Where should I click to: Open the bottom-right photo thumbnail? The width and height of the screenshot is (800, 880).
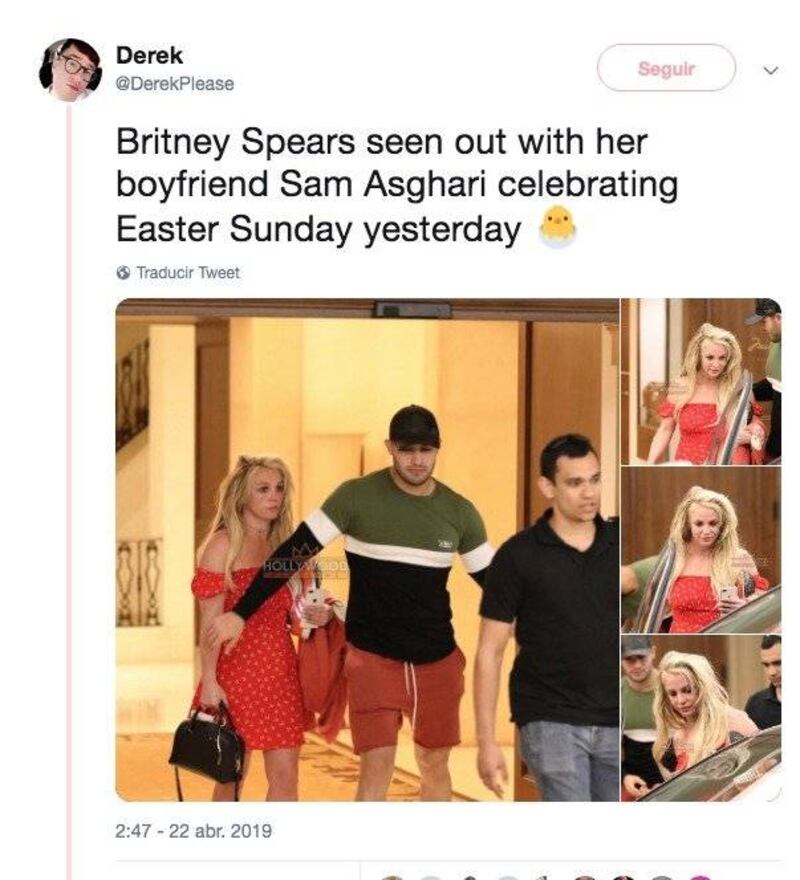click(701, 718)
